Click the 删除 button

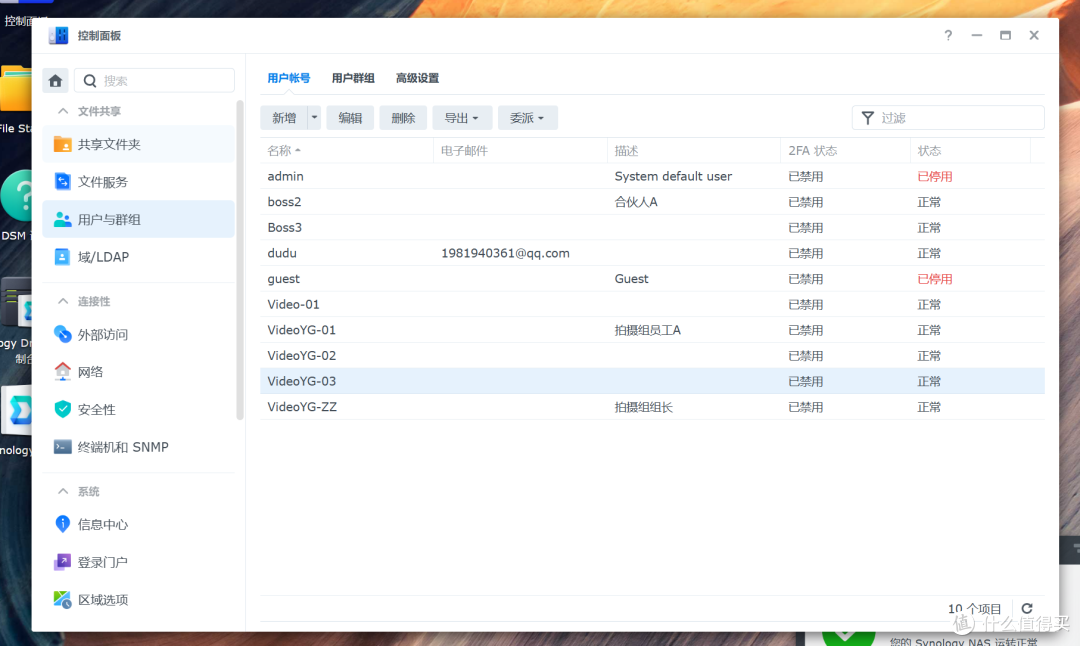(403, 118)
